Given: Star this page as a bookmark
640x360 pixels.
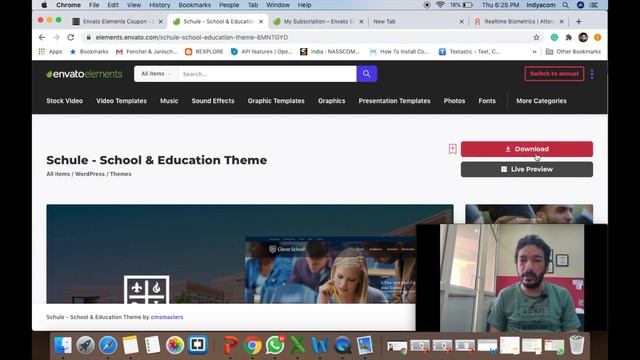Looking at the screenshot, I should coord(536,37).
